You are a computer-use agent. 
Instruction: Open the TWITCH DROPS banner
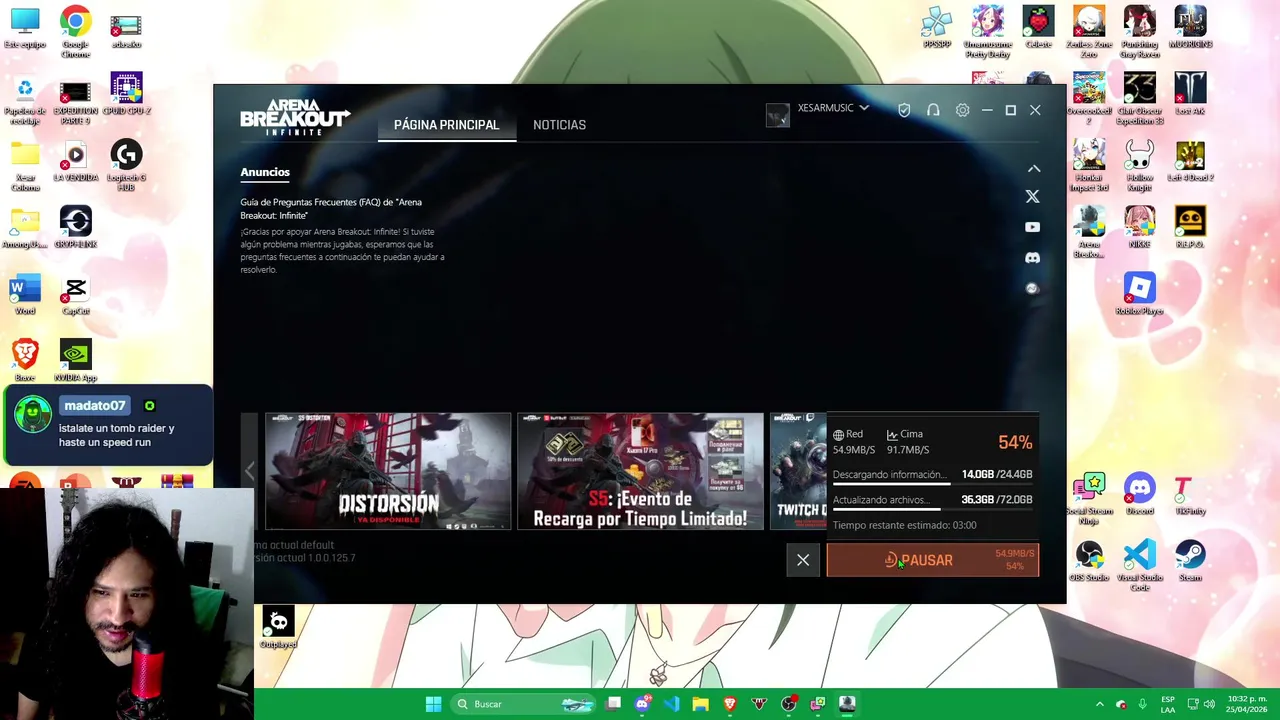click(x=798, y=471)
